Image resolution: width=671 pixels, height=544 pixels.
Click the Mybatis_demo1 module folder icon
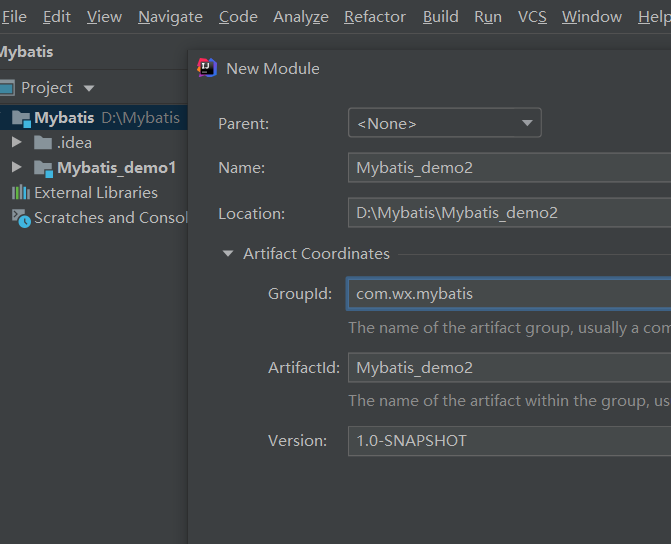click(43, 168)
